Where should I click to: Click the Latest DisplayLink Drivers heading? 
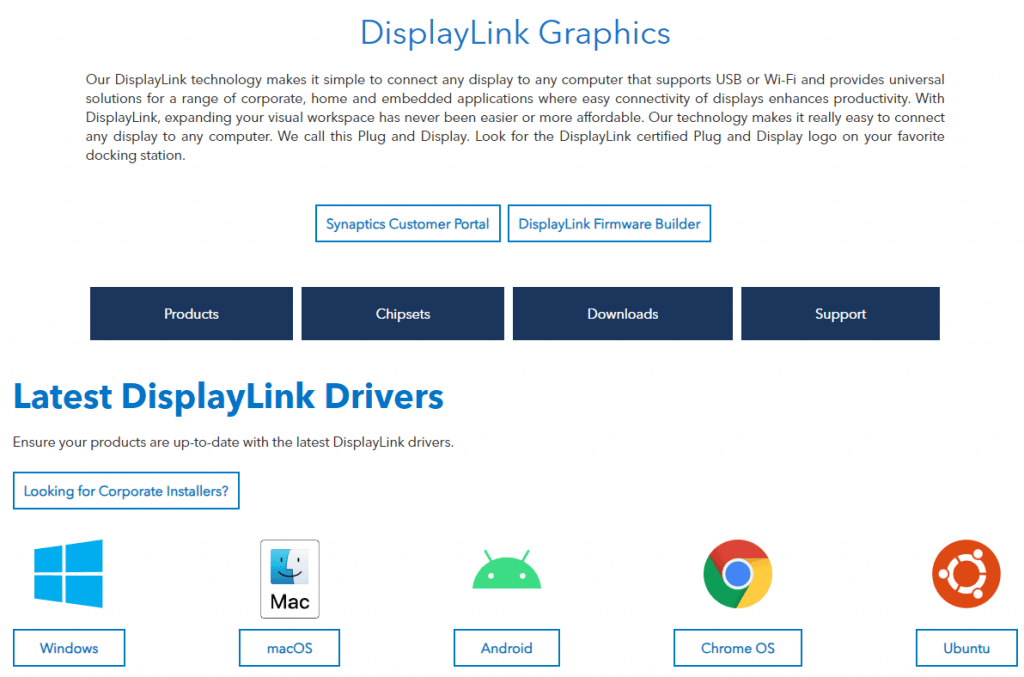pyautogui.click(x=229, y=396)
